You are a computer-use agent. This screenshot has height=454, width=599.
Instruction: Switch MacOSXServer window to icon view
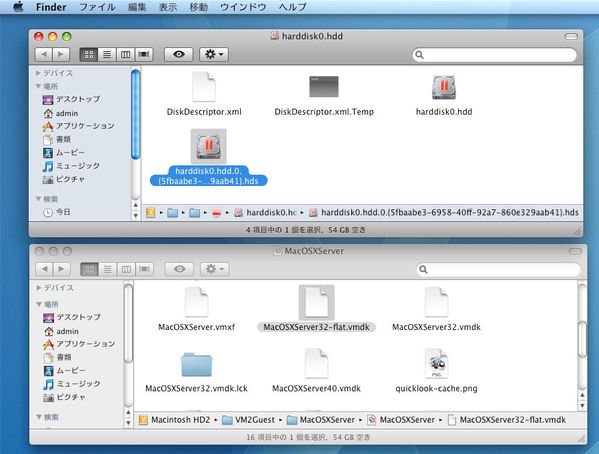pyautogui.click(x=89, y=269)
